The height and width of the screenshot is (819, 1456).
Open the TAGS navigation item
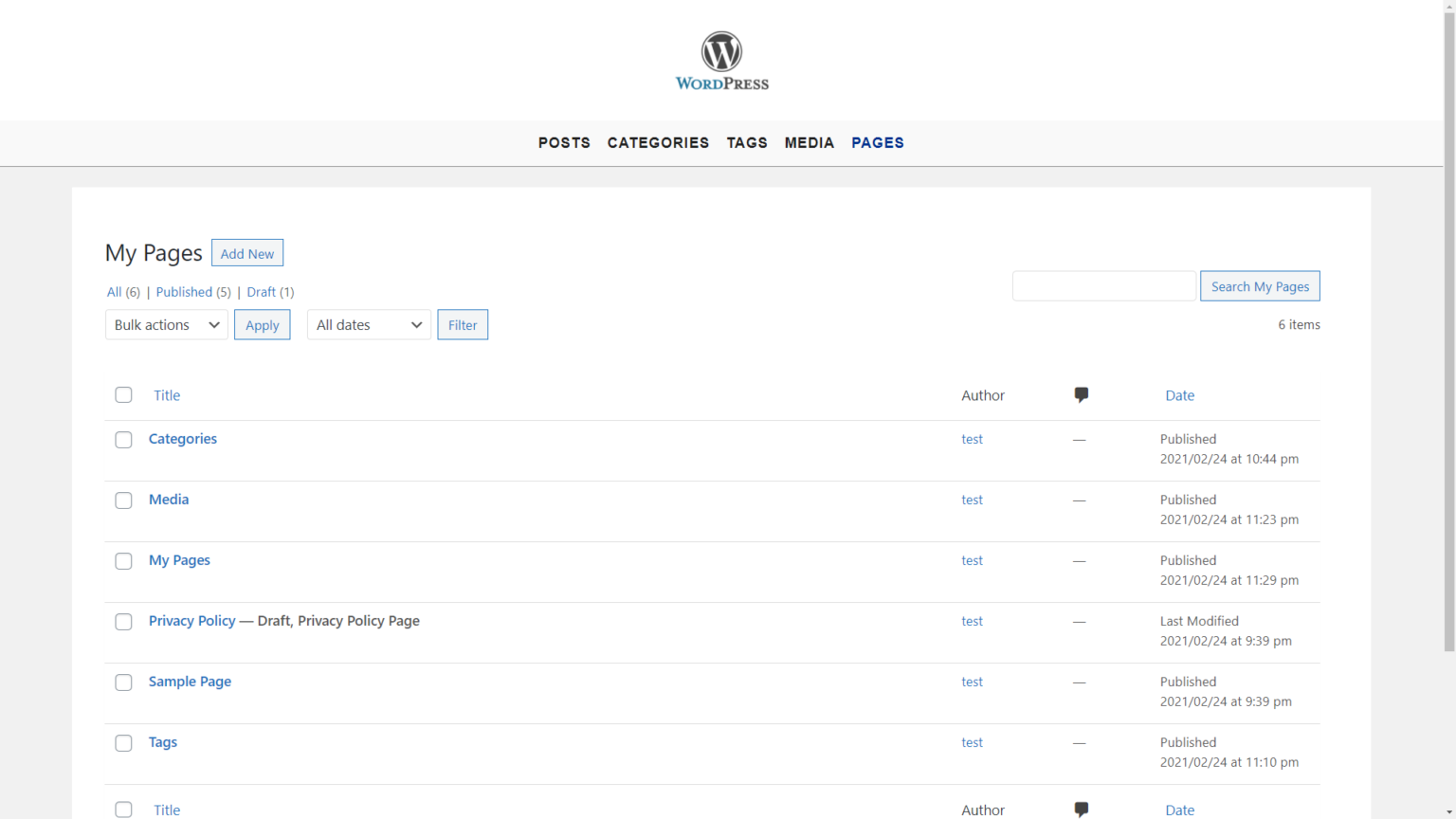tap(747, 142)
